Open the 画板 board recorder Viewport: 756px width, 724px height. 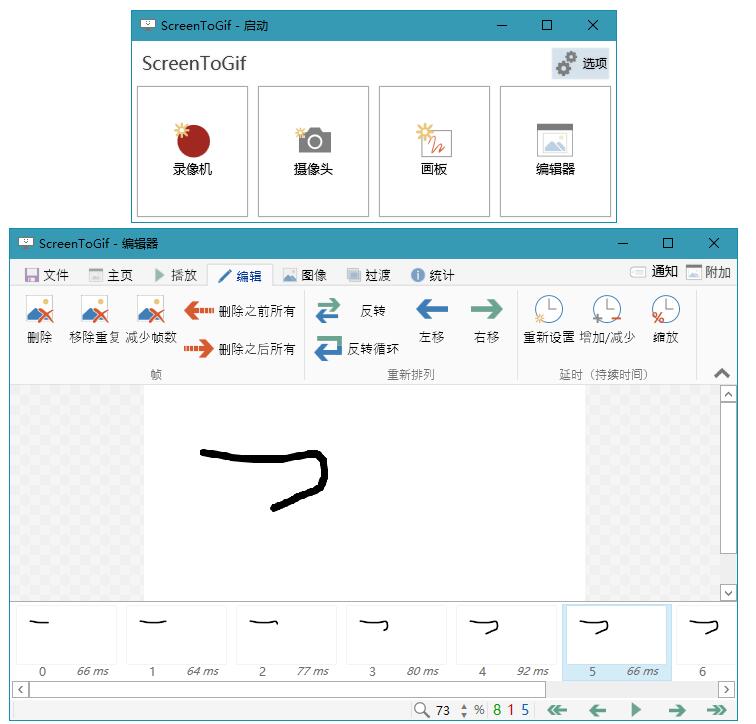(434, 151)
